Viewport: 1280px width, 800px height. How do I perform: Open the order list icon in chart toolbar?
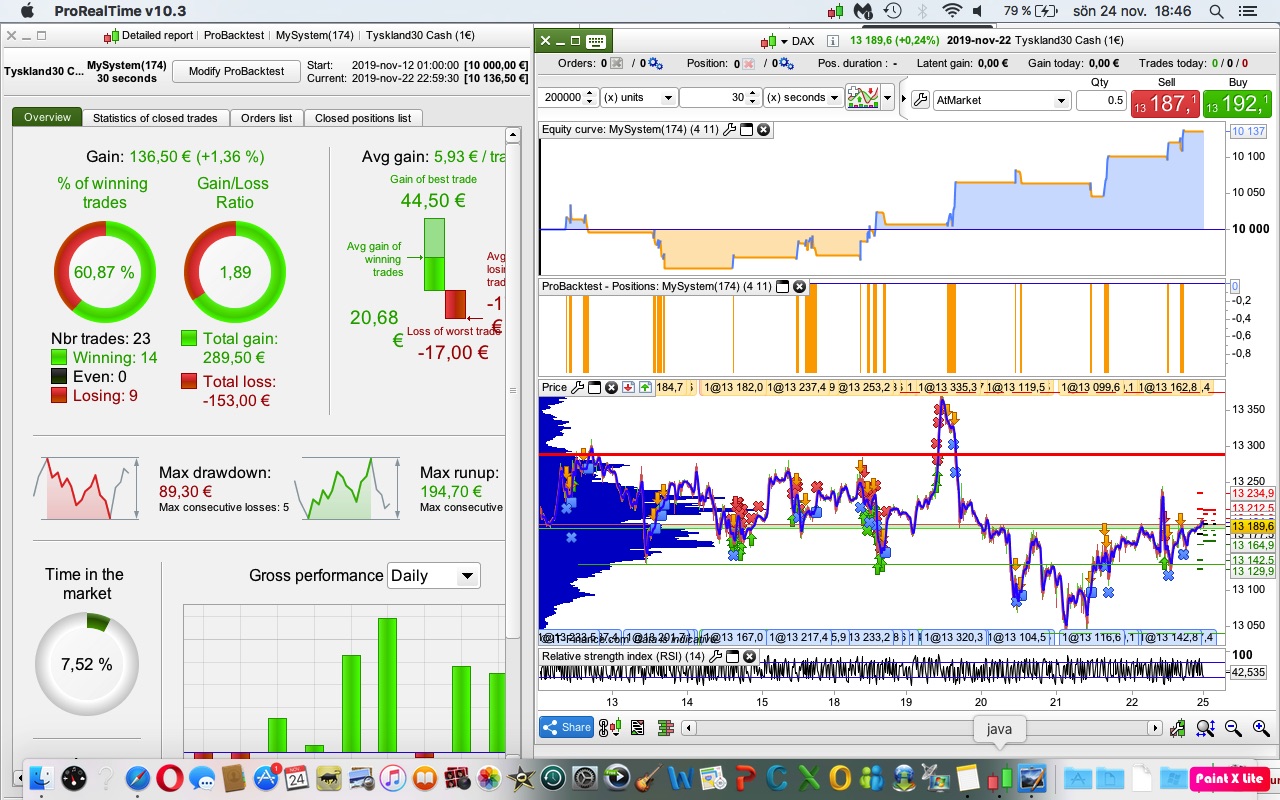637,728
